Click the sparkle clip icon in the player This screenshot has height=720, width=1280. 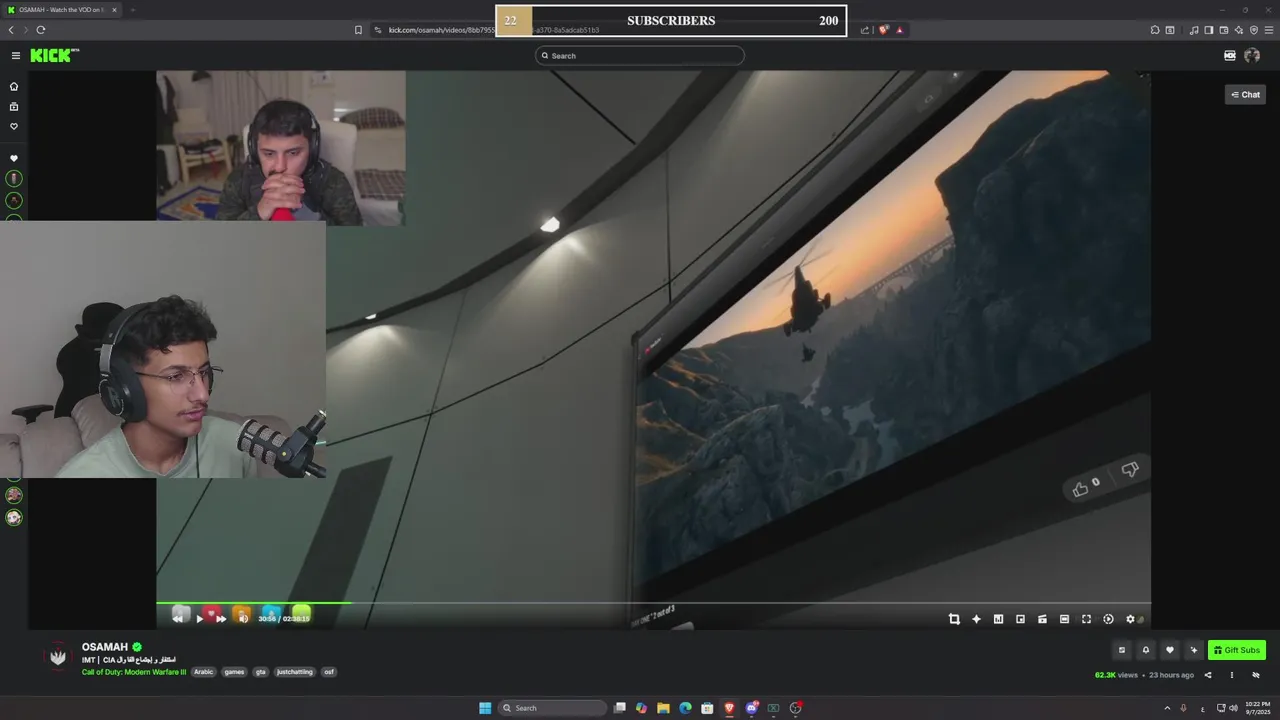point(976,619)
